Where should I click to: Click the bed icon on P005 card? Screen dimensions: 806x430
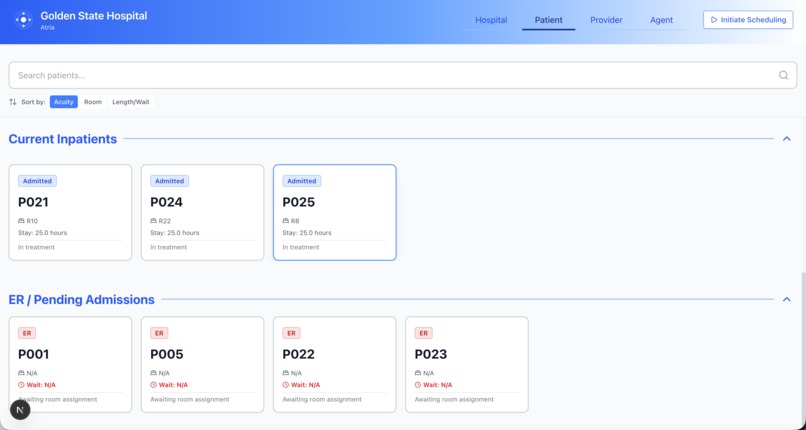click(153, 373)
